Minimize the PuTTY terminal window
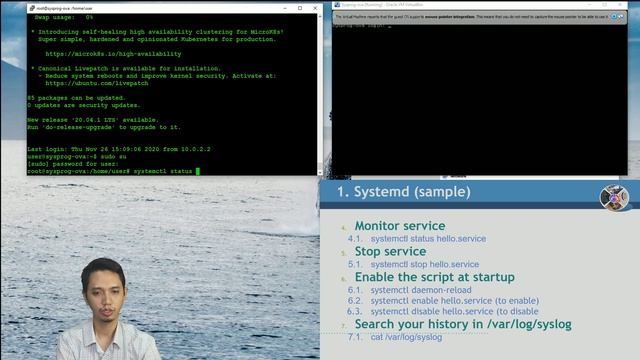 pos(285,8)
